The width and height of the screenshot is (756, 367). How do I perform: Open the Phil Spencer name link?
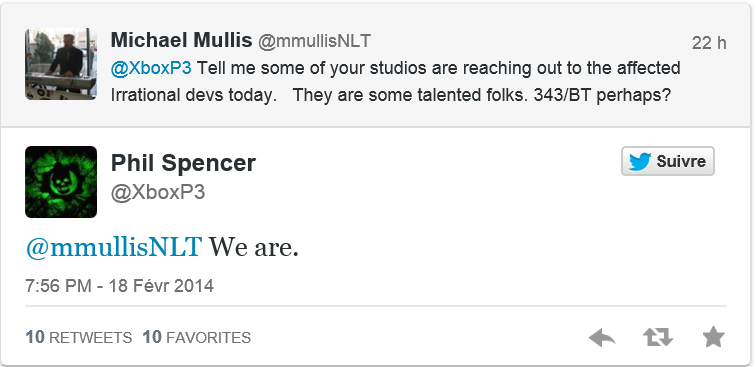[x=183, y=163]
